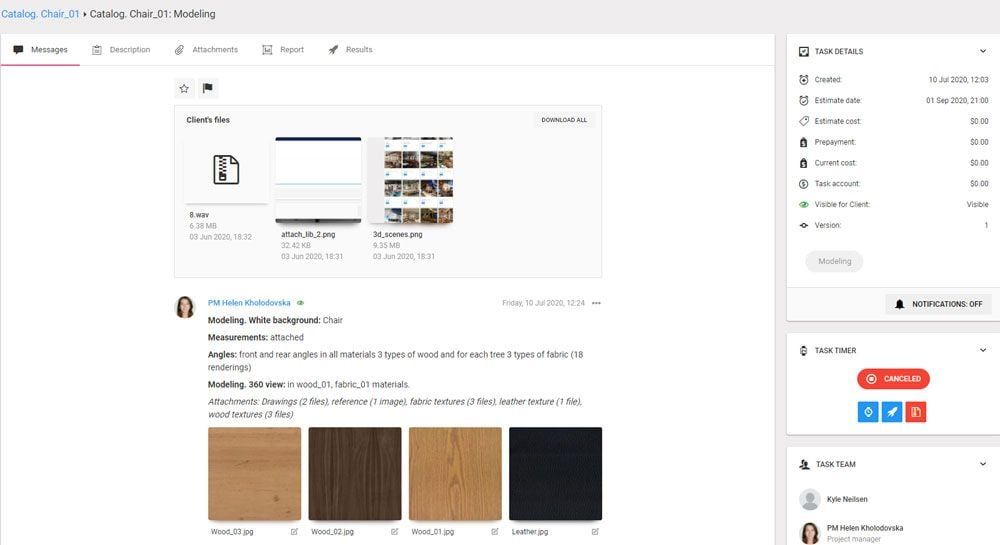Open the 8.wav archive file icon
This screenshot has width=1000, height=545.
tap(226, 170)
